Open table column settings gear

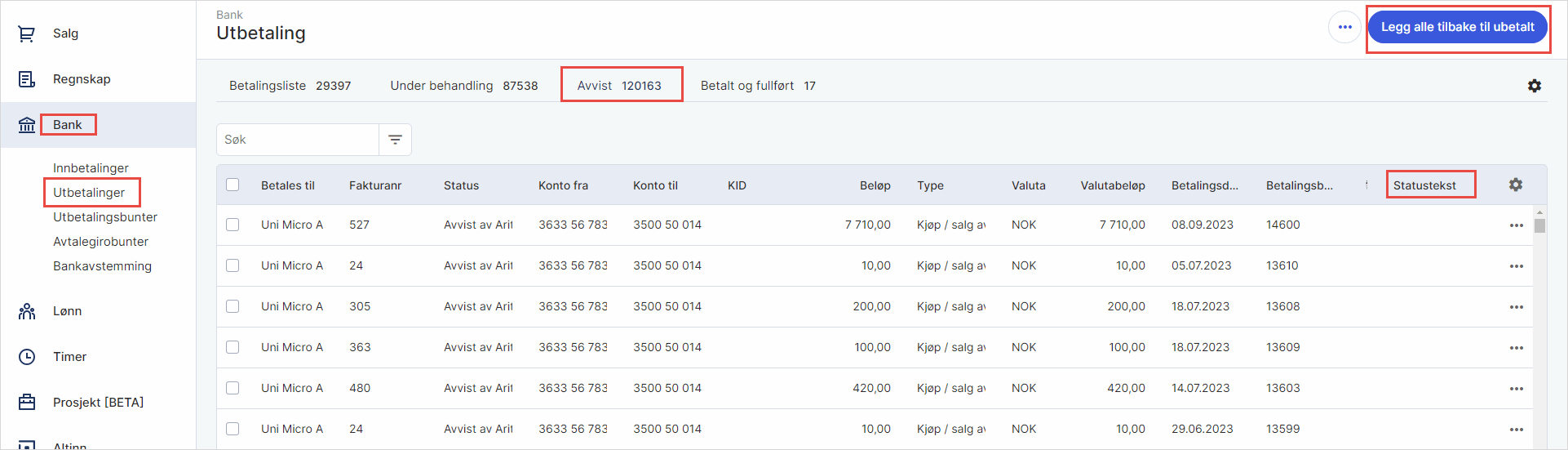click(x=1515, y=185)
